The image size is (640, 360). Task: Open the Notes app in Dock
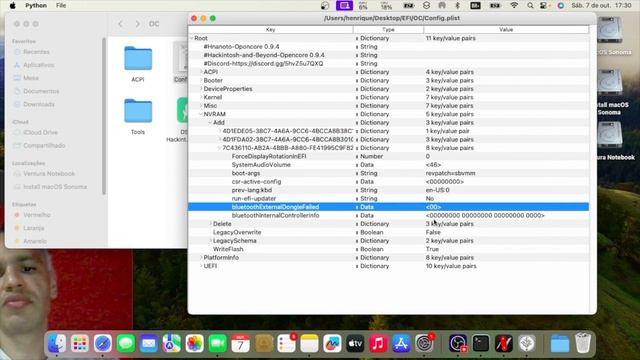(x=309, y=343)
